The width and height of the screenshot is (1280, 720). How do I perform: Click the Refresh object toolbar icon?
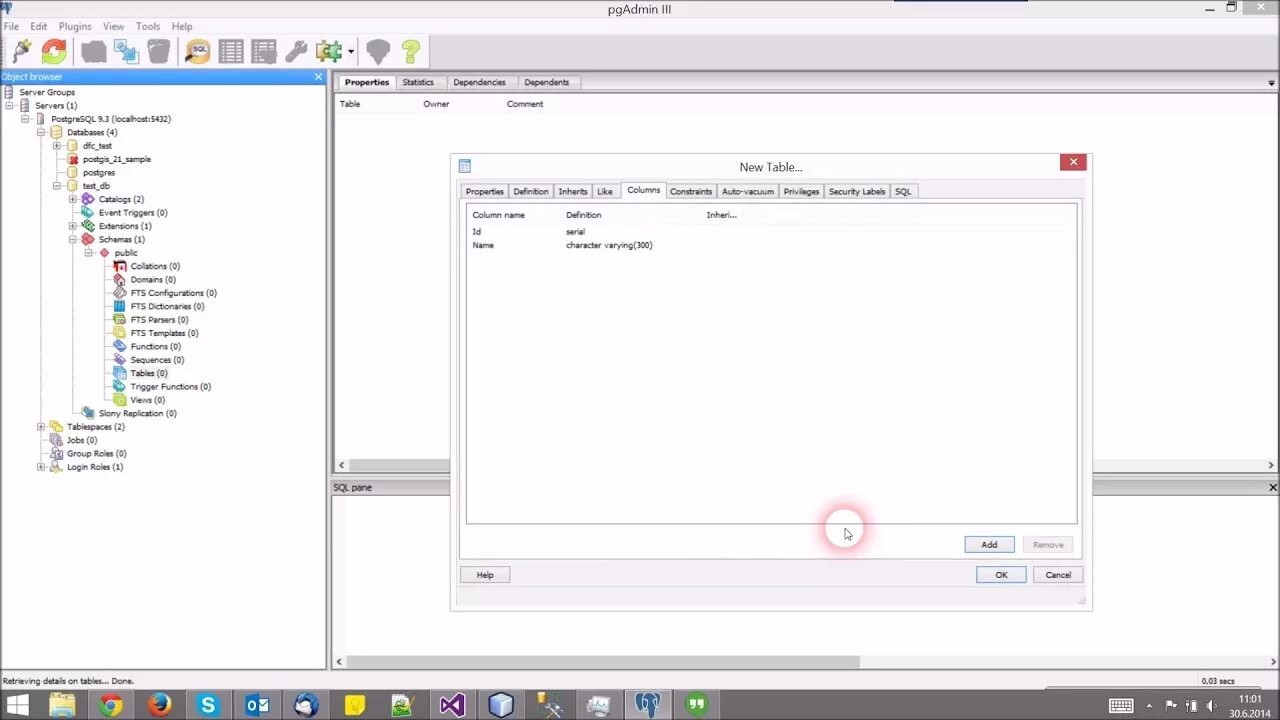click(x=54, y=51)
